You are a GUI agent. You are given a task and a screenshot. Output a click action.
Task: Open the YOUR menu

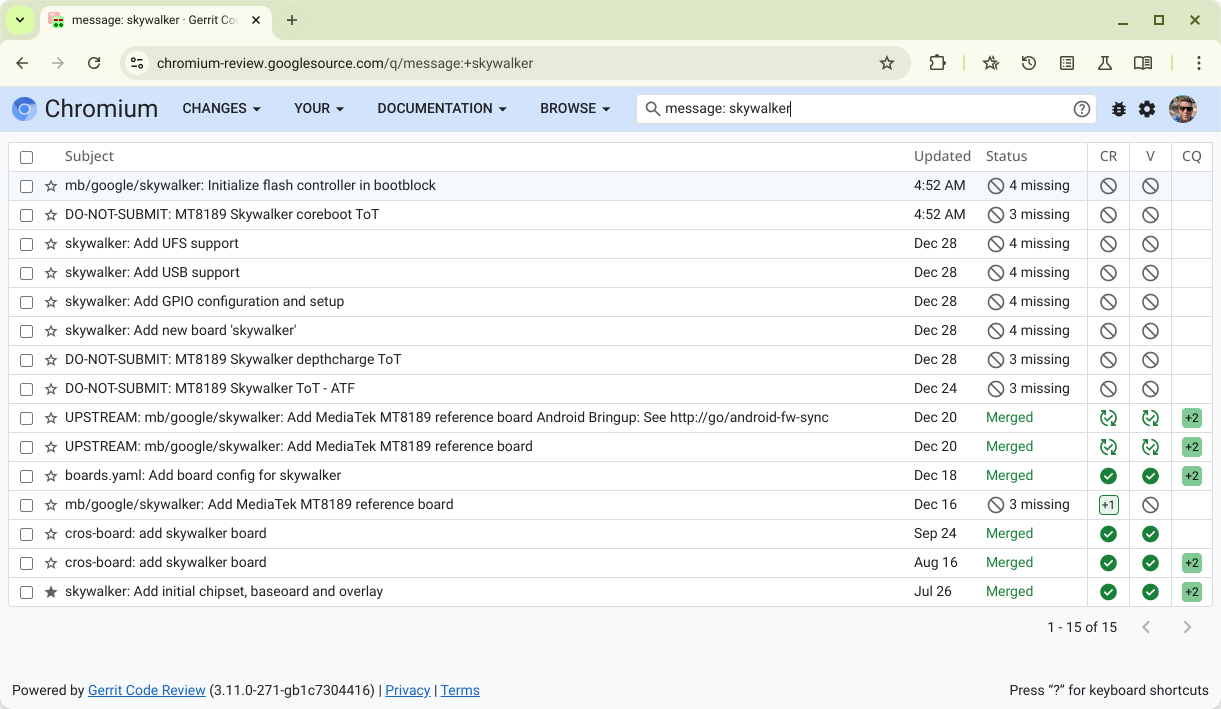pos(319,109)
